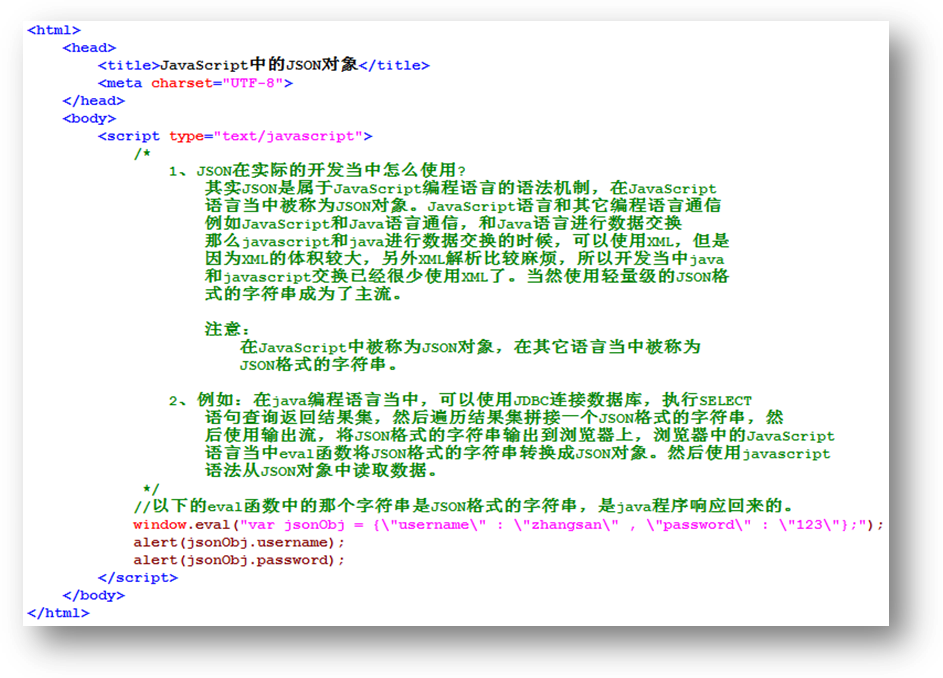
Task: Click the line 'alert(jsonObj.username);'
Action: click(x=239, y=542)
